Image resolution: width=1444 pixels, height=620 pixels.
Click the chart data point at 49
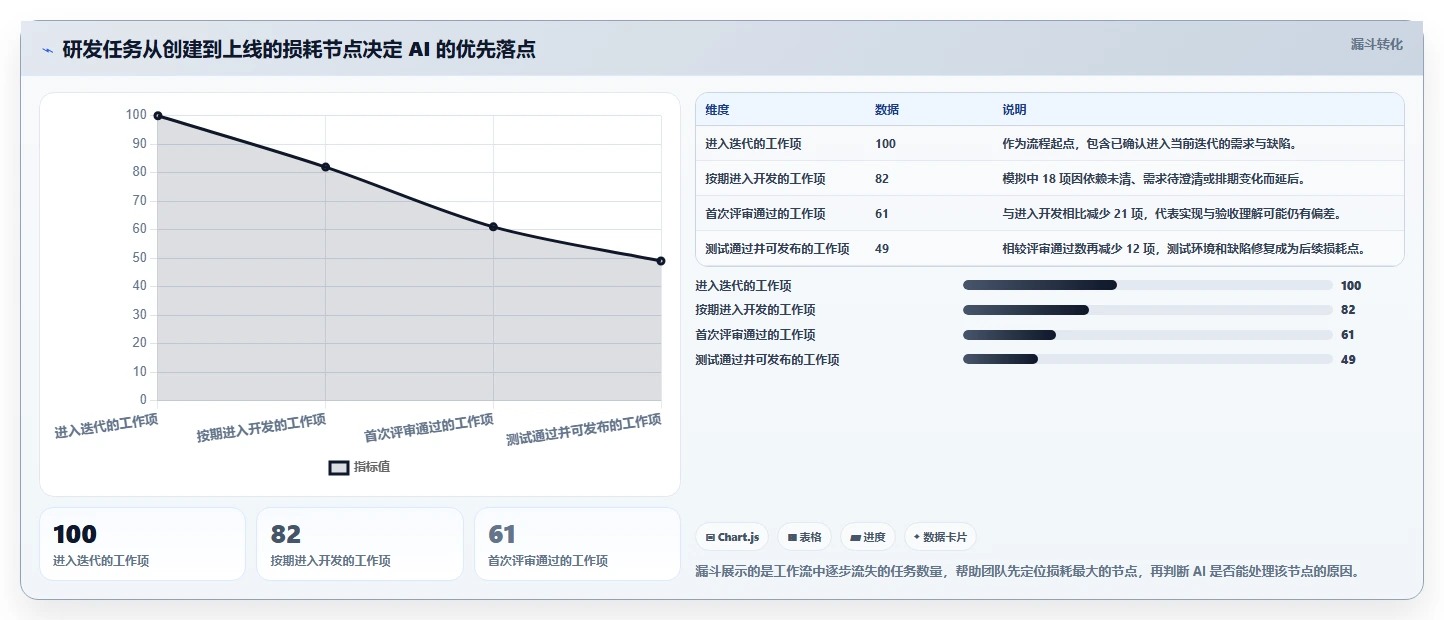coord(661,261)
